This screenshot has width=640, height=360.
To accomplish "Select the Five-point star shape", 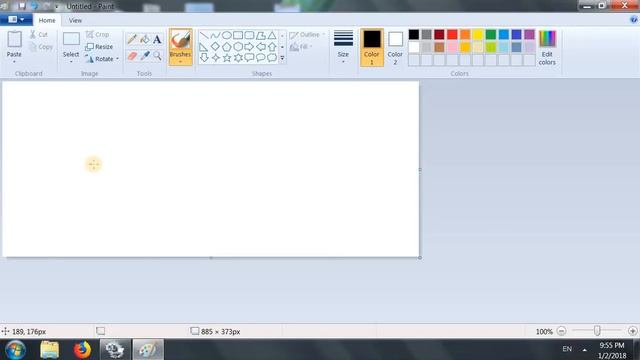I will click(x=227, y=58).
